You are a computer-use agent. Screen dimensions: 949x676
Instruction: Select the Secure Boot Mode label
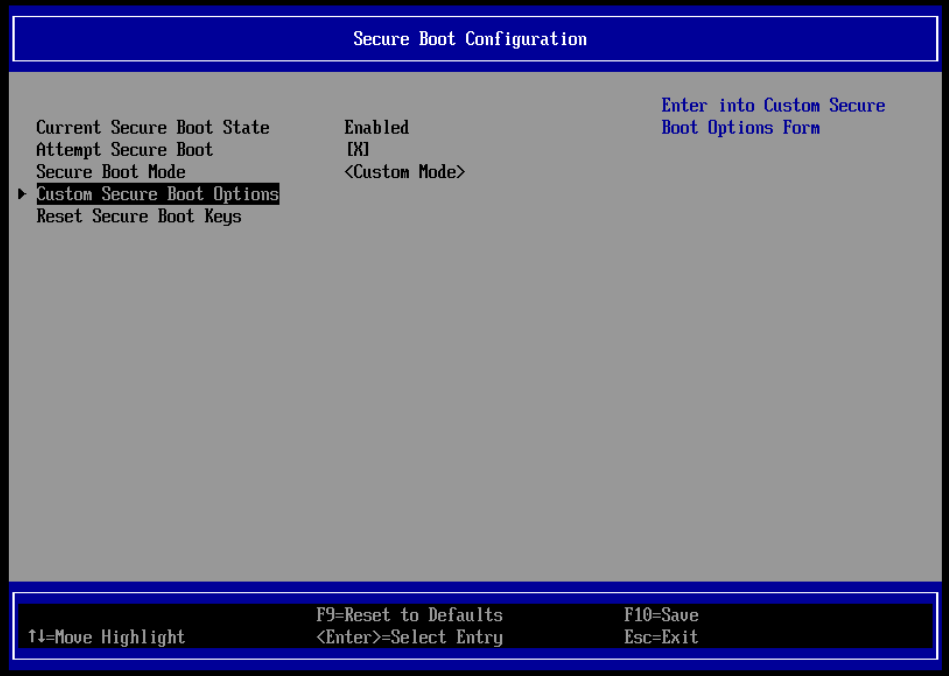pyautogui.click(x=110, y=172)
